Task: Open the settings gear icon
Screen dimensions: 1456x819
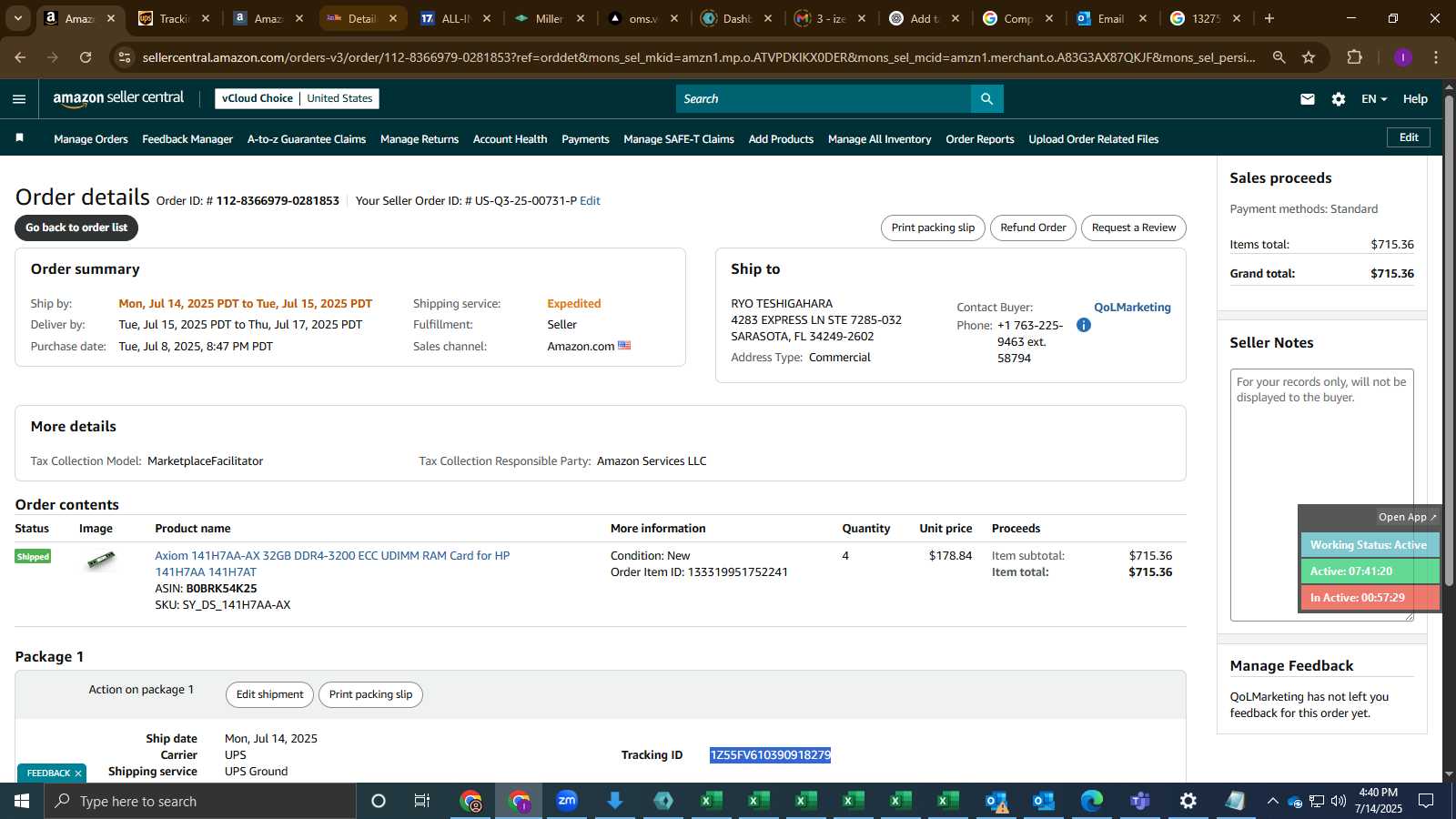Action: pyautogui.click(x=1339, y=99)
